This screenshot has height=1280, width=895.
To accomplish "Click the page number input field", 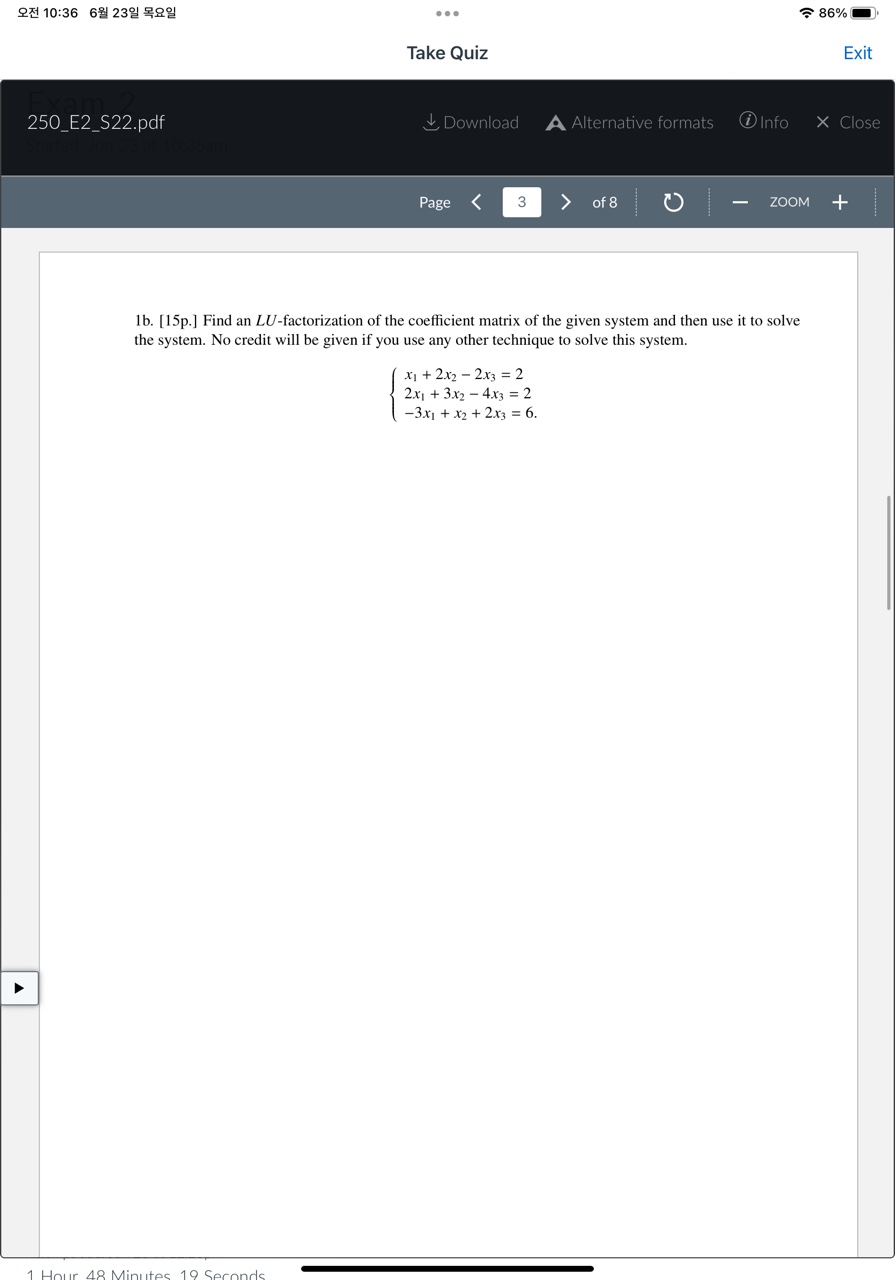I will (521, 202).
